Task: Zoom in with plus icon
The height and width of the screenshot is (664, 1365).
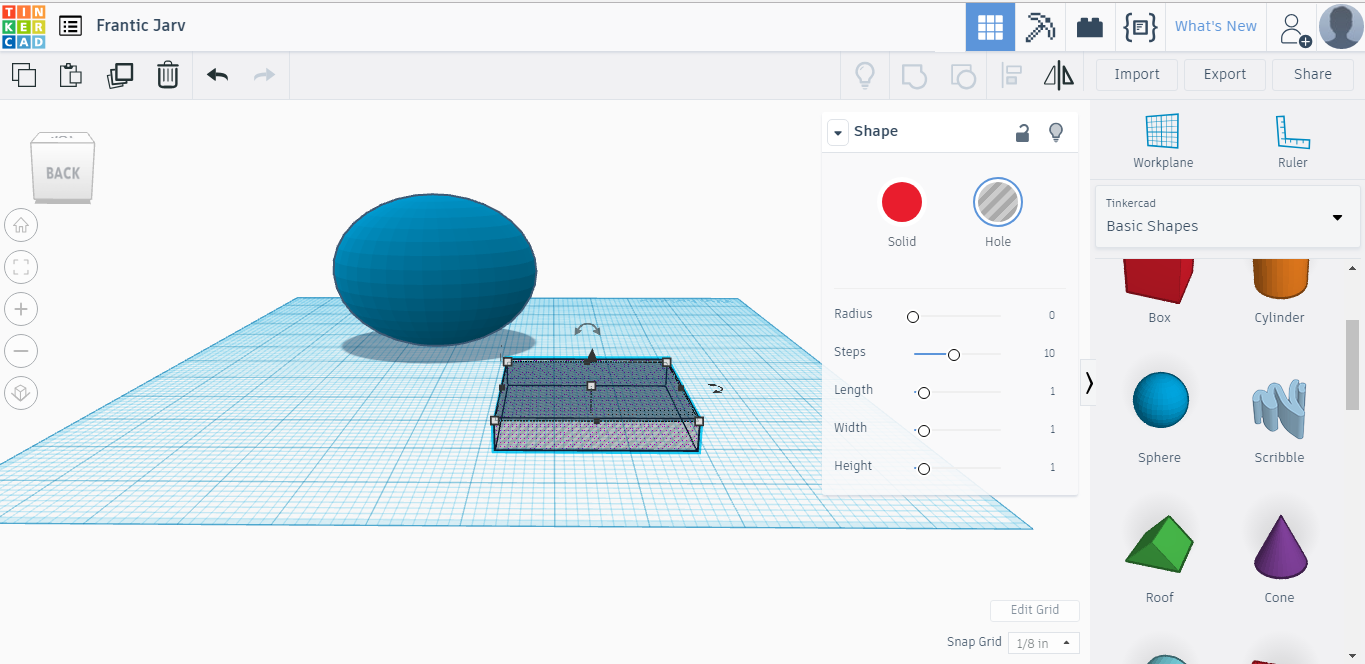Action: pos(21,309)
